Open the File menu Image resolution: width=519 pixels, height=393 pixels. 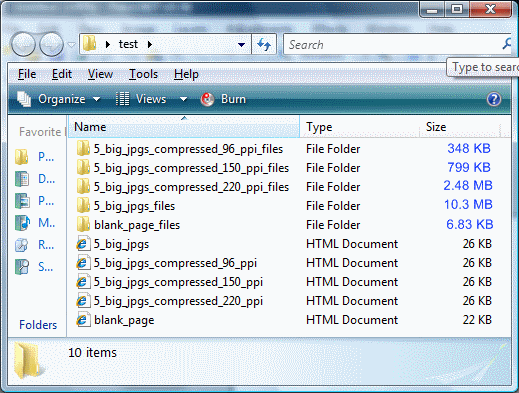(27, 74)
